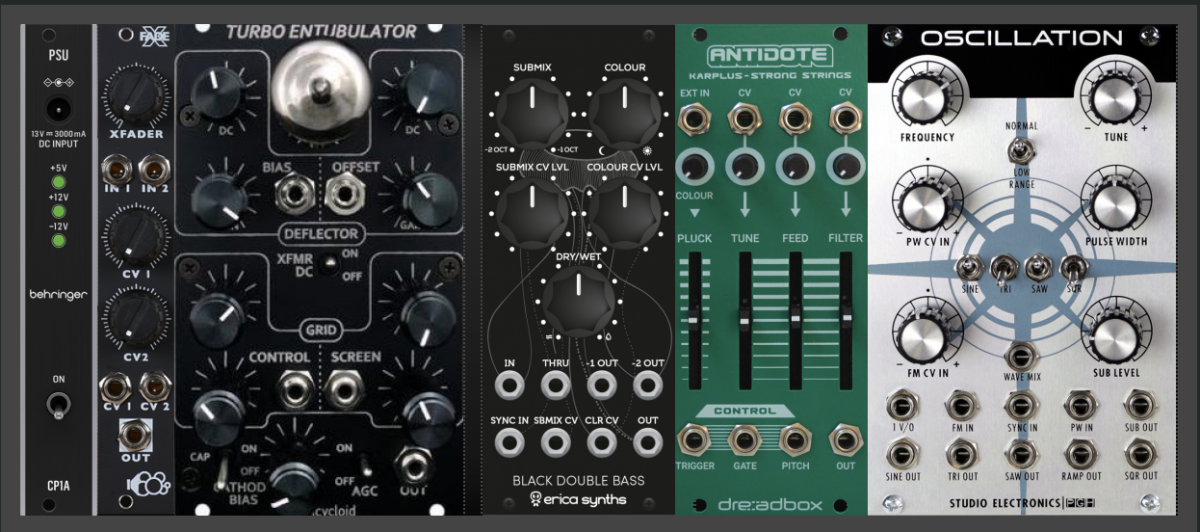Viewport: 1200px width, 532px height.
Task: Click the Antidote GATE jack
Action: pyautogui.click(x=744, y=440)
